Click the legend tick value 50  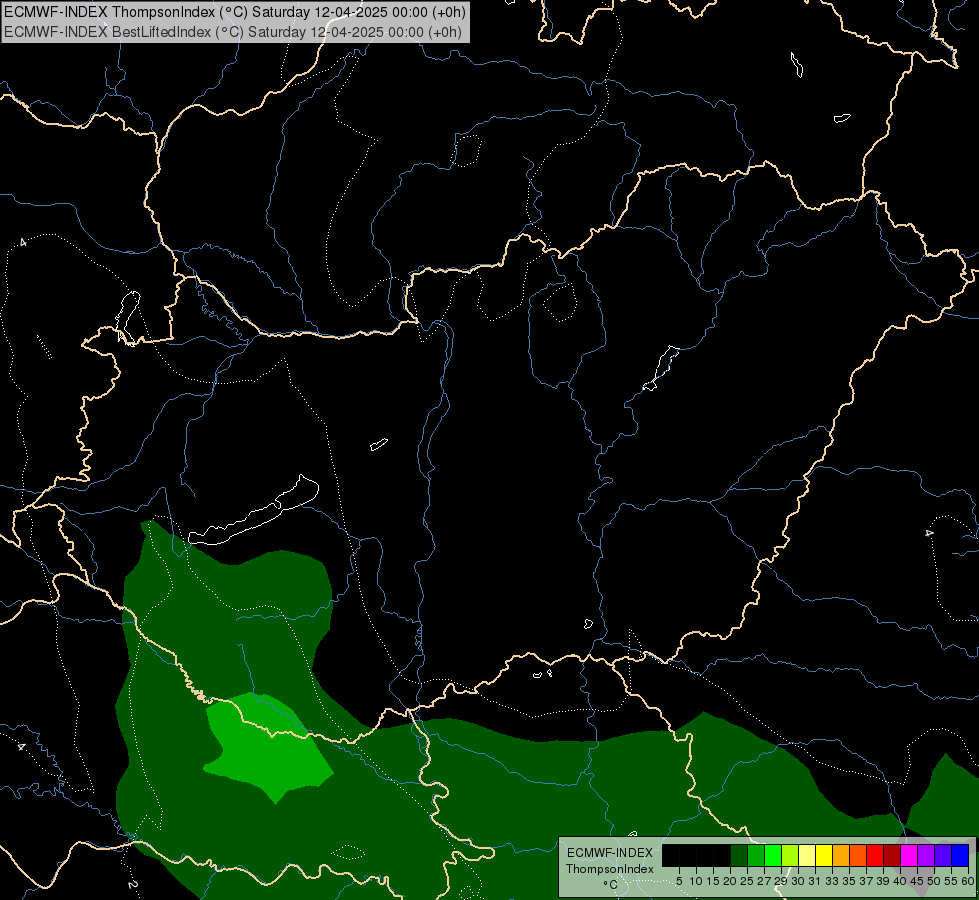coord(933,881)
